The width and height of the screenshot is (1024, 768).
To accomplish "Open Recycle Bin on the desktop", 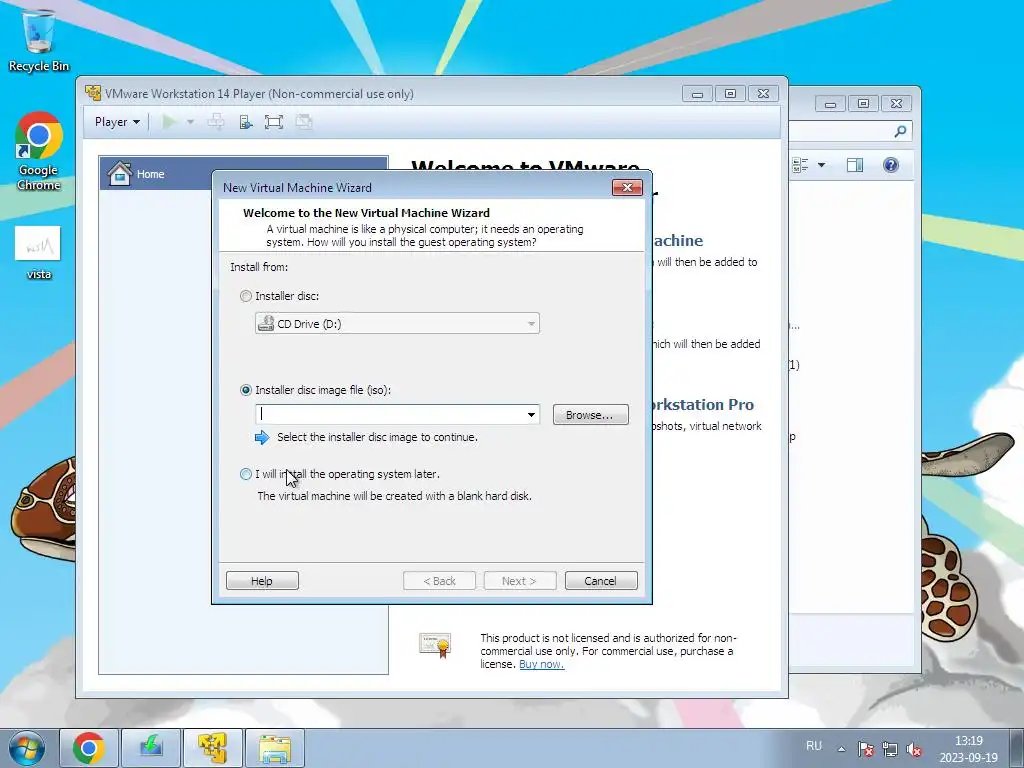I will click(39, 40).
